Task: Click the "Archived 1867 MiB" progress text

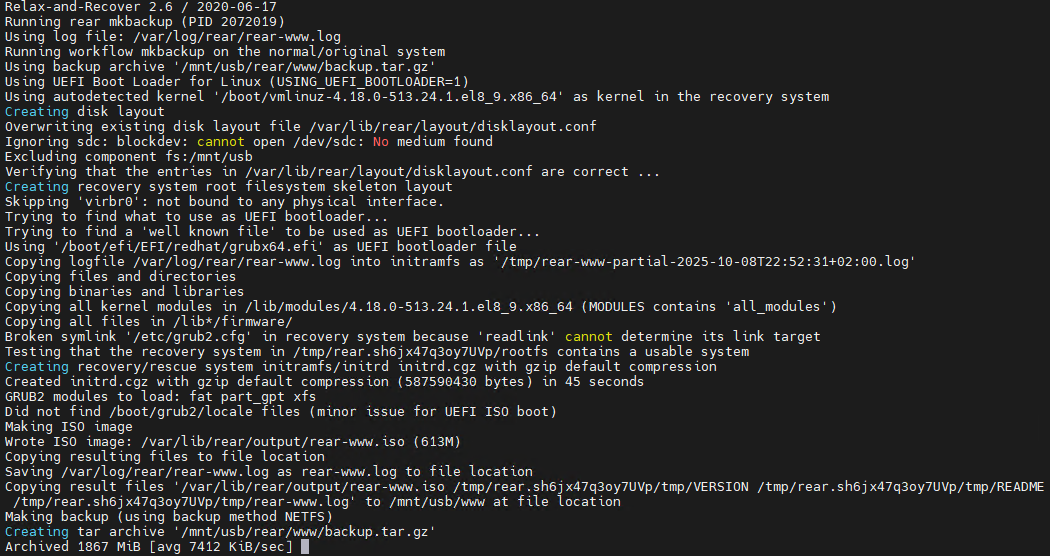Action: pyautogui.click(x=75, y=547)
